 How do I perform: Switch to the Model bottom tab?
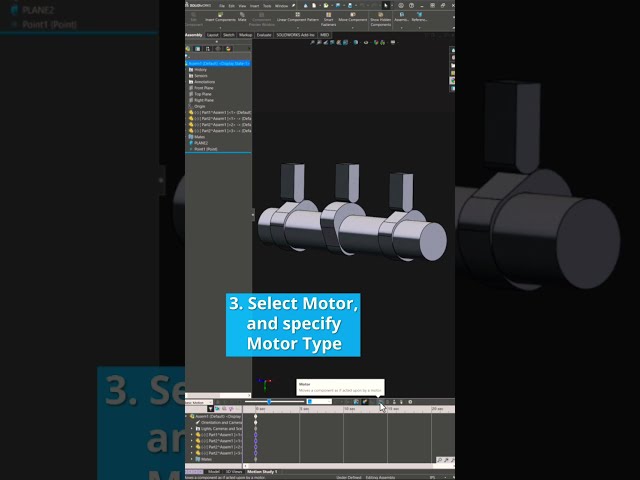(x=213, y=471)
